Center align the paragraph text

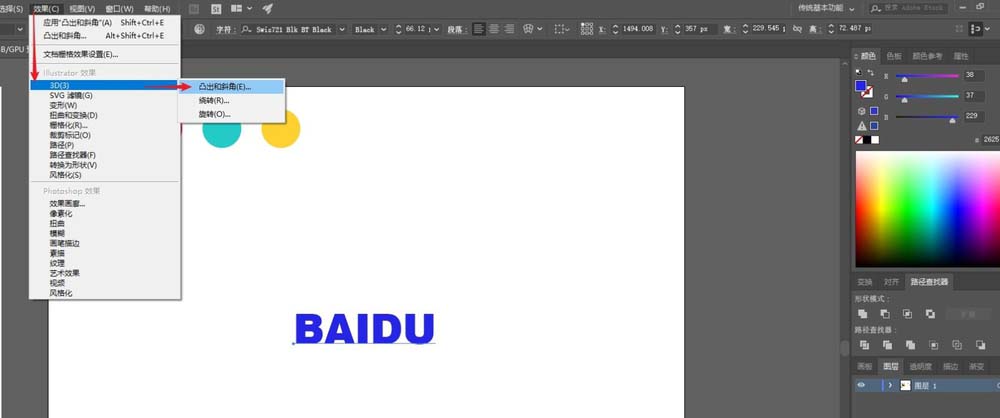(494, 29)
